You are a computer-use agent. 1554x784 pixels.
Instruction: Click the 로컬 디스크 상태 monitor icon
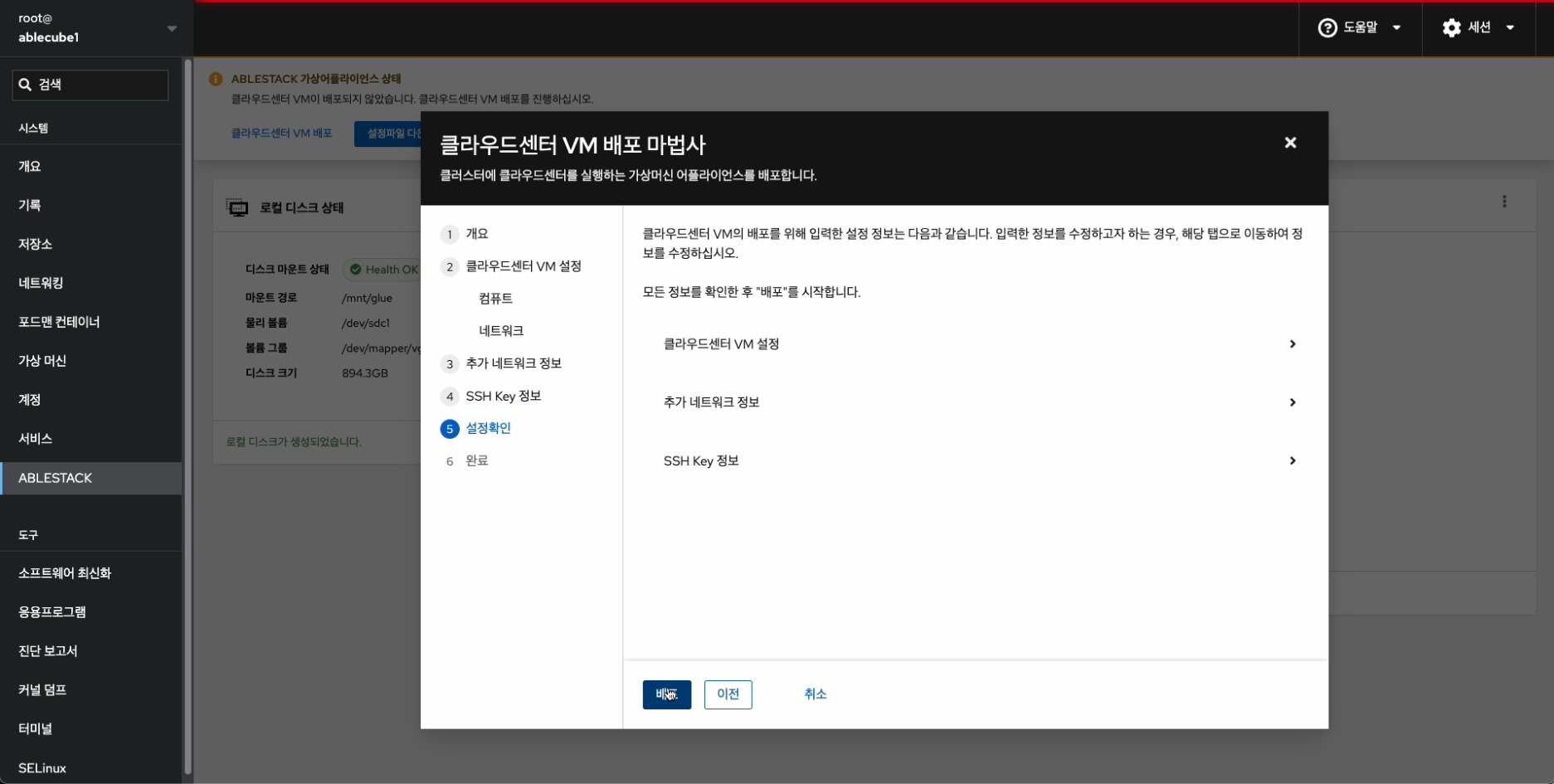click(x=237, y=207)
